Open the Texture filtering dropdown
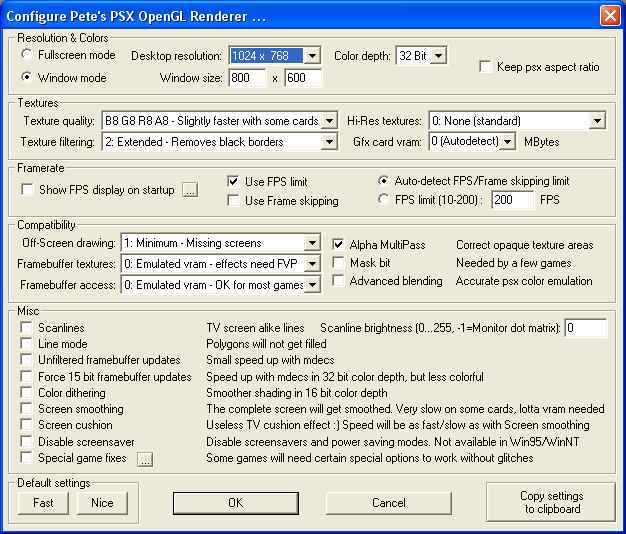 219,142
